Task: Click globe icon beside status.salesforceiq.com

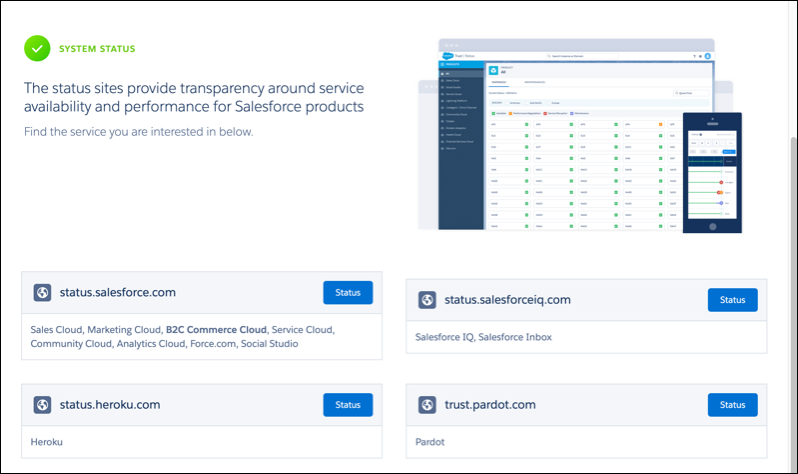Action: point(427,300)
